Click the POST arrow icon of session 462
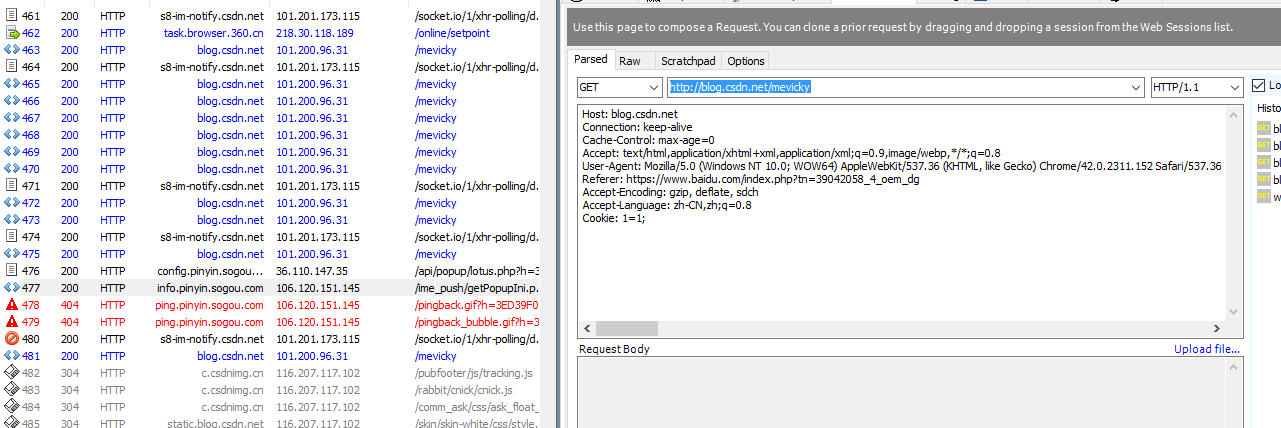 [11, 33]
